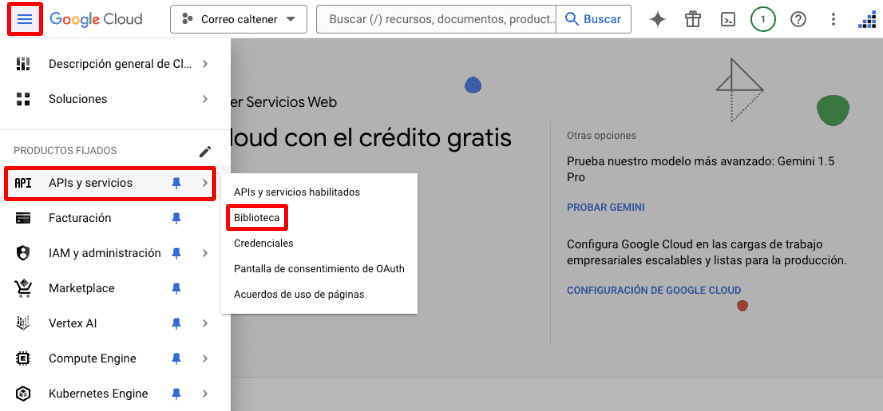Click the API icon beside APIs y servicios
The image size is (883, 411).
coord(23,183)
